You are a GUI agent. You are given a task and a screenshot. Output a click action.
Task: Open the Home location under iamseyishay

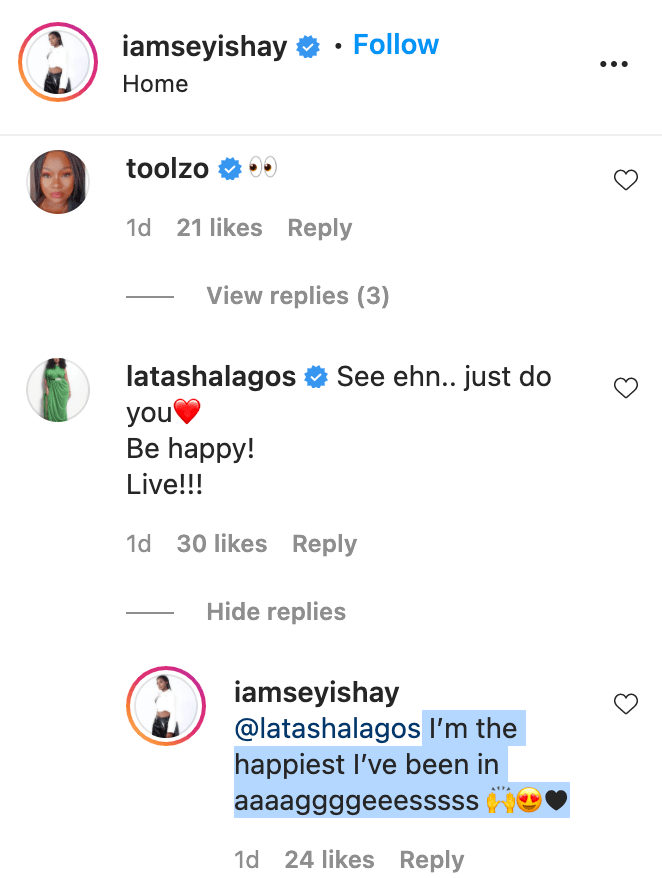coord(155,84)
